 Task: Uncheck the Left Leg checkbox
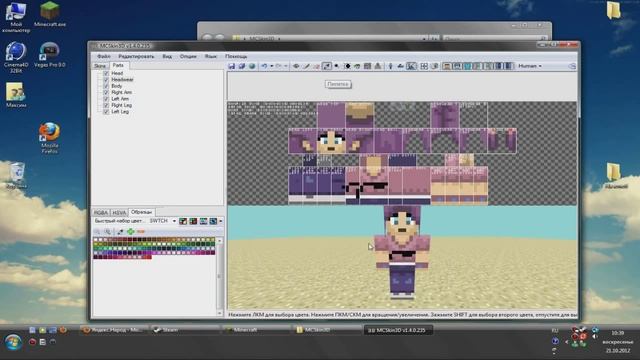coord(106,111)
